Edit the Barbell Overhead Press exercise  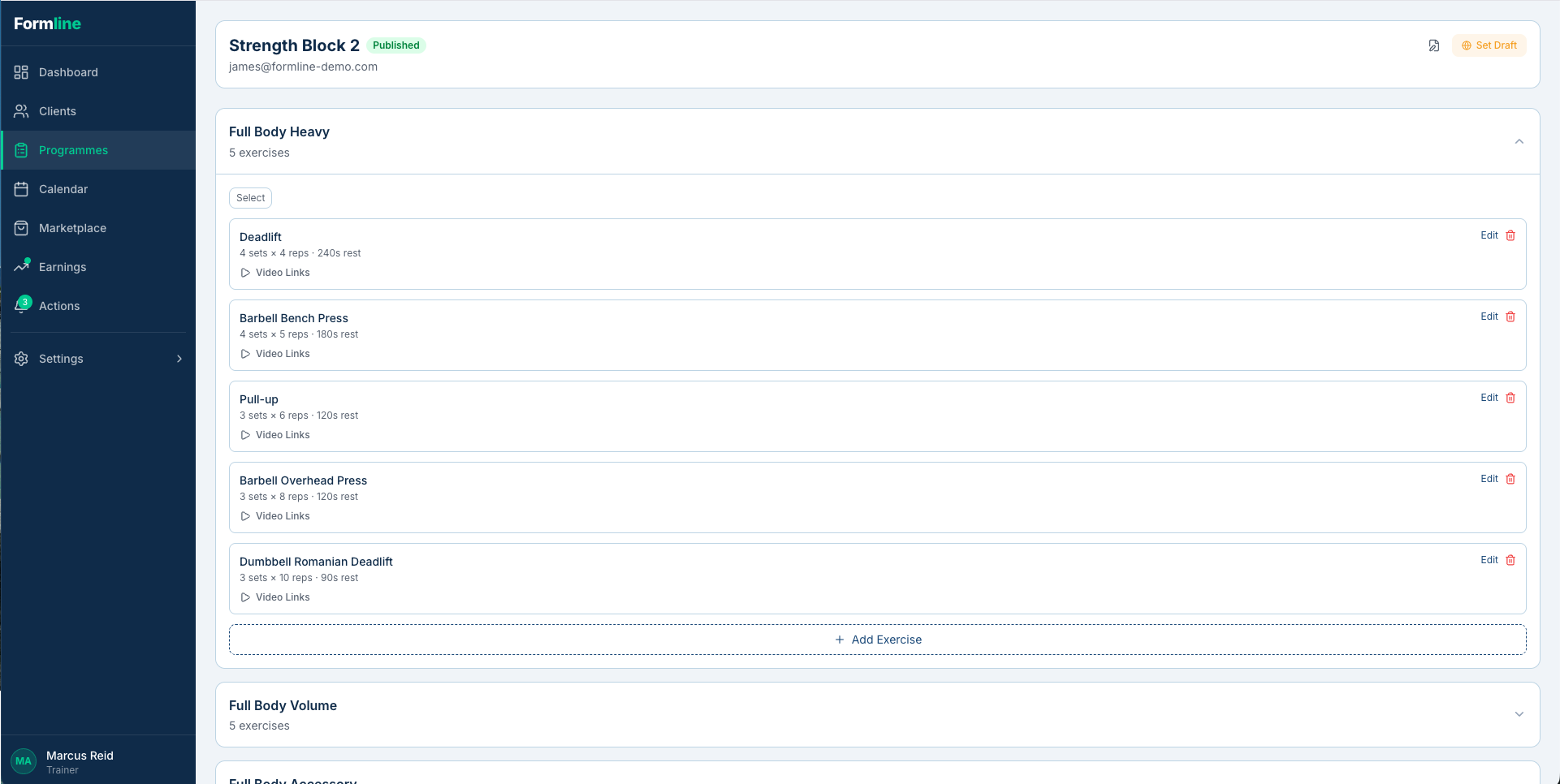(1489, 479)
